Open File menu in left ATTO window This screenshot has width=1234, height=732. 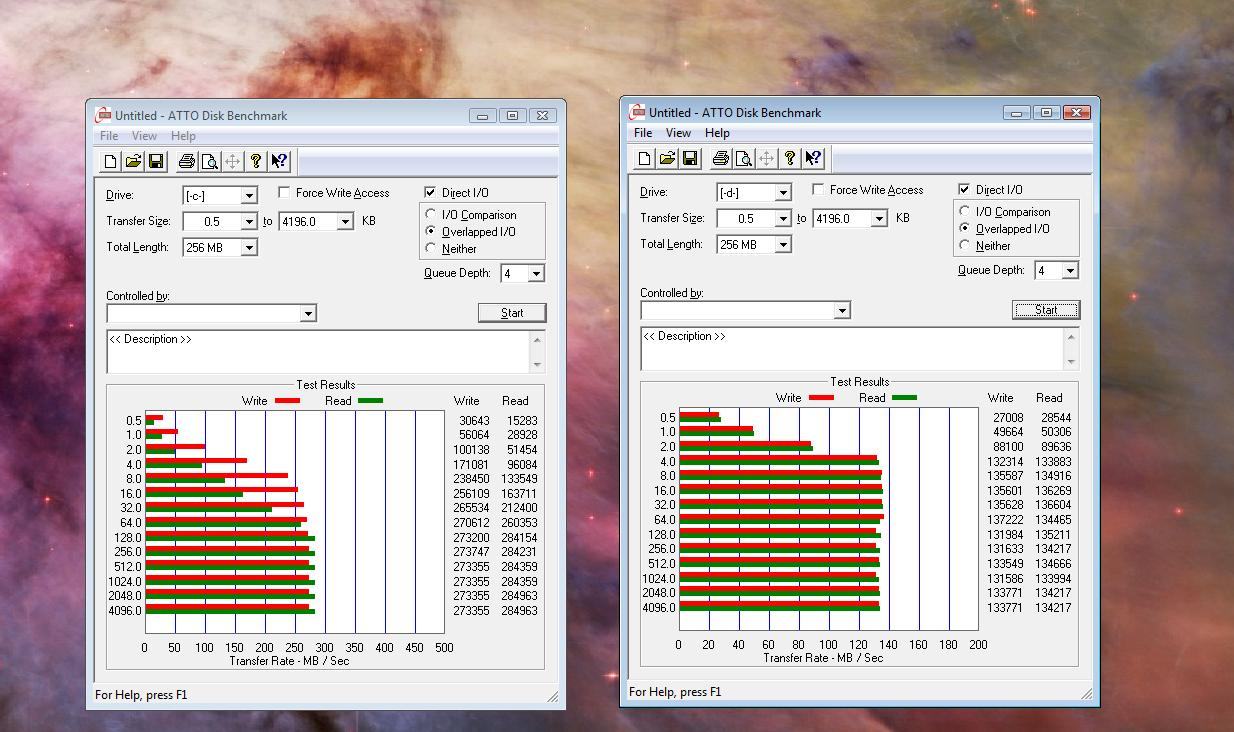[x=108, y=136]
